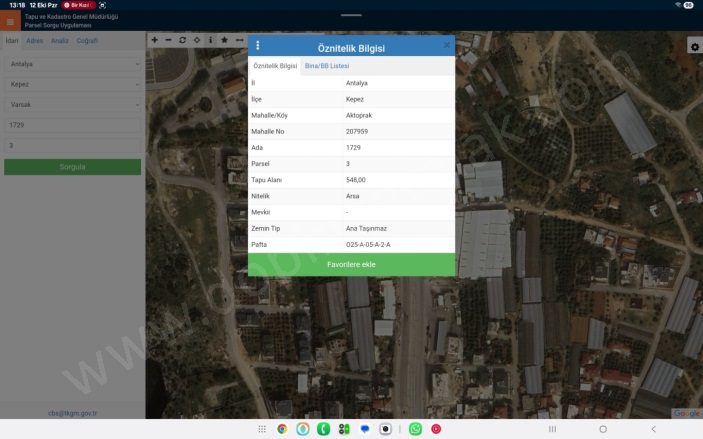Zoom in with the plus tool
The width and height of the screenshot is (703, 439).
point(154,40)
